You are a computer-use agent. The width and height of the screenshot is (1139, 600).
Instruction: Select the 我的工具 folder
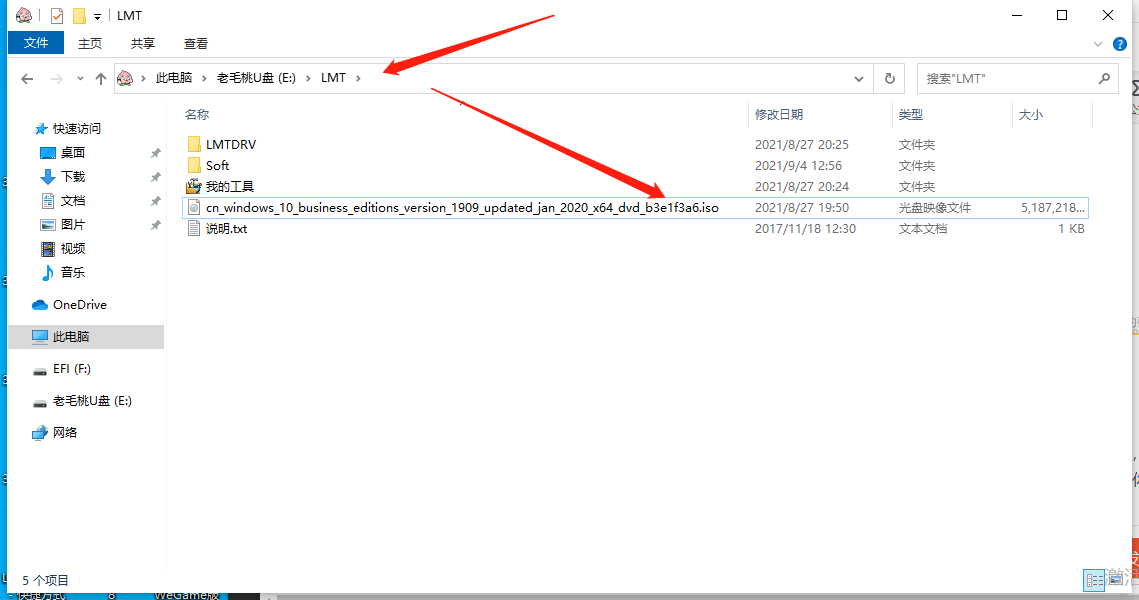[230, 187]
